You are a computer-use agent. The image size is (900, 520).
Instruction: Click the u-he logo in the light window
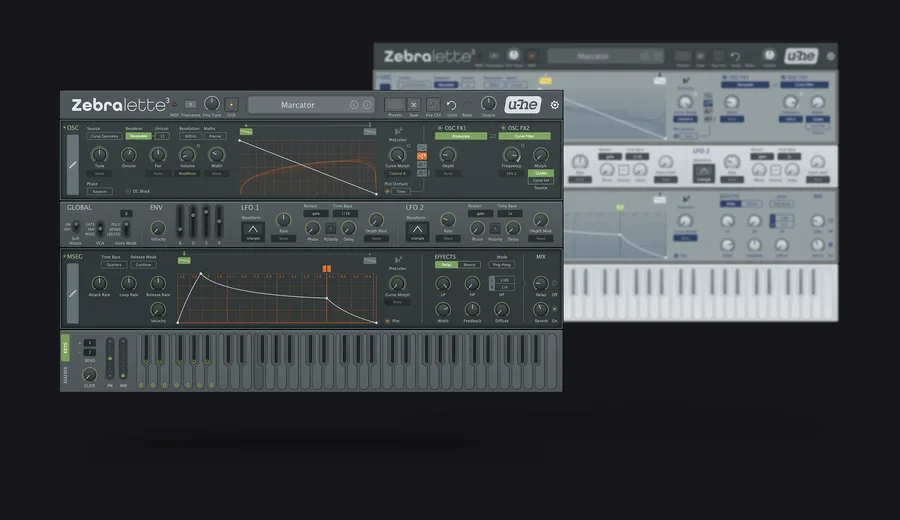[801, 56]
